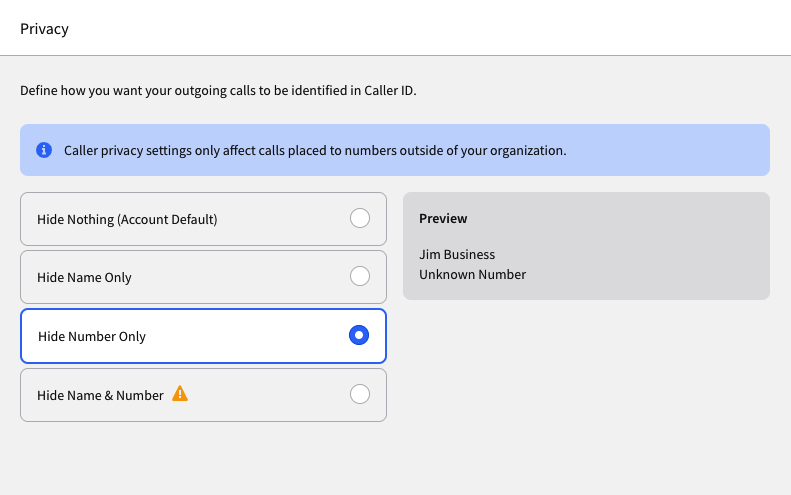Click the "Hide Name & Number" option text
Viewport: 791px width, 495px height.
pyautogui.click(x=100, y=395)
